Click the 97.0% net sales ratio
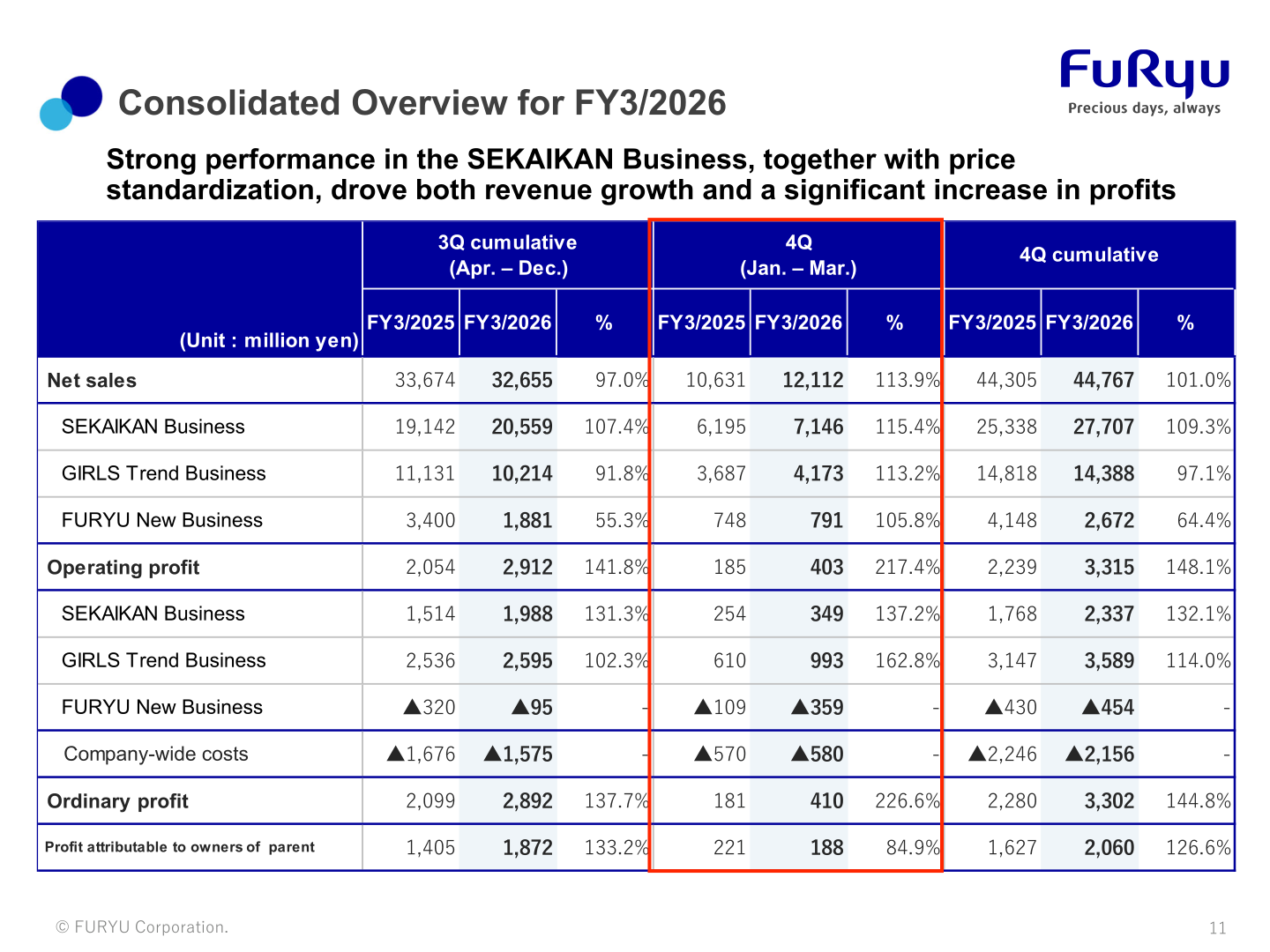Screen dimensions: 1270x952 [x=622, y=380]
